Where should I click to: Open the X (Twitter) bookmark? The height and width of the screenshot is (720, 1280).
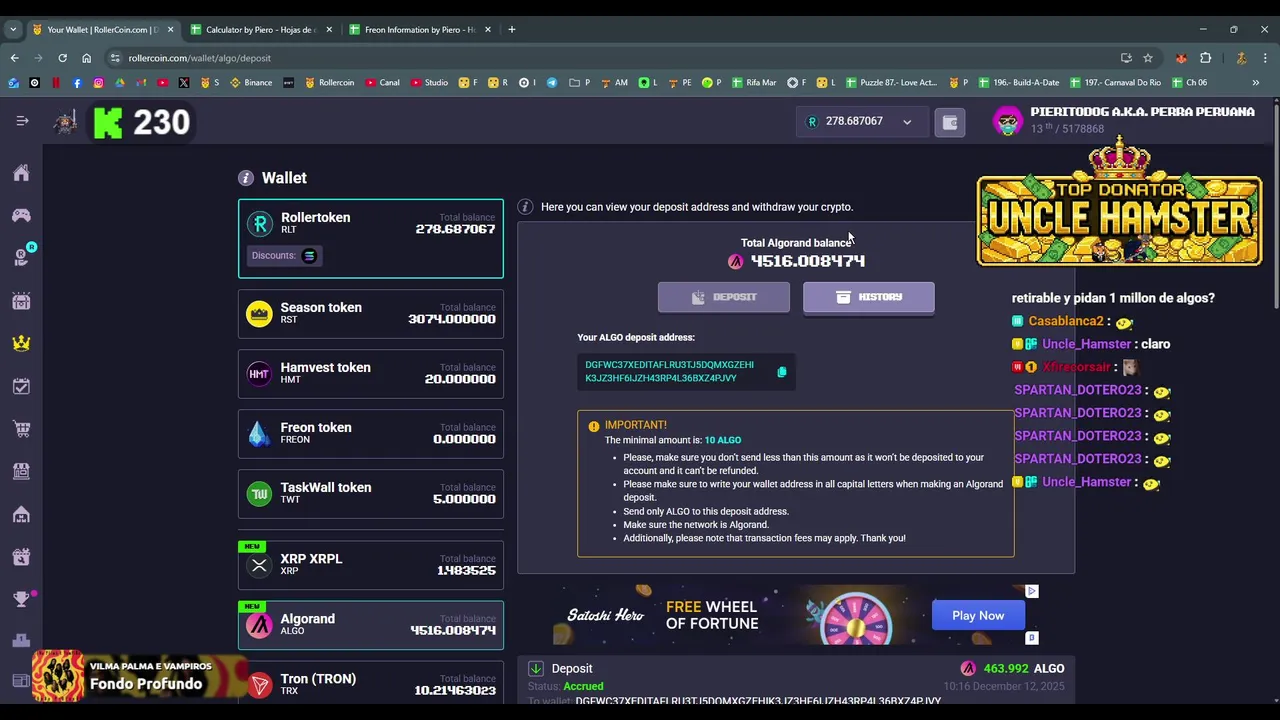[184, 82]
